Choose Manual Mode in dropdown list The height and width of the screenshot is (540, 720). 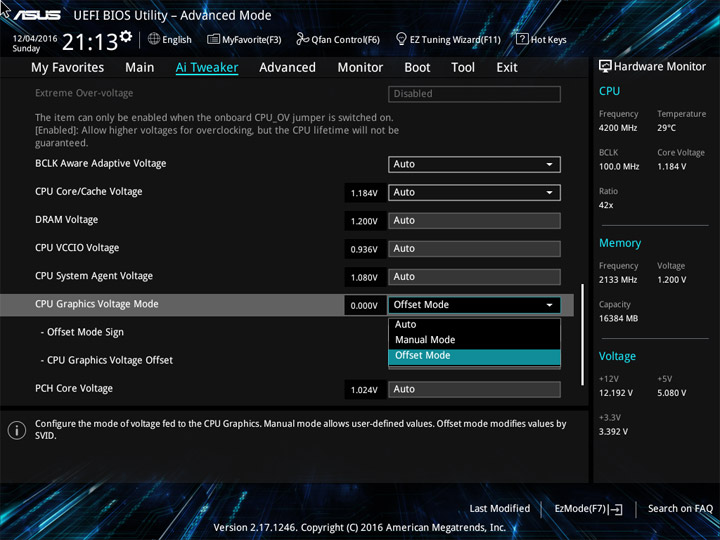click(474, 340)
